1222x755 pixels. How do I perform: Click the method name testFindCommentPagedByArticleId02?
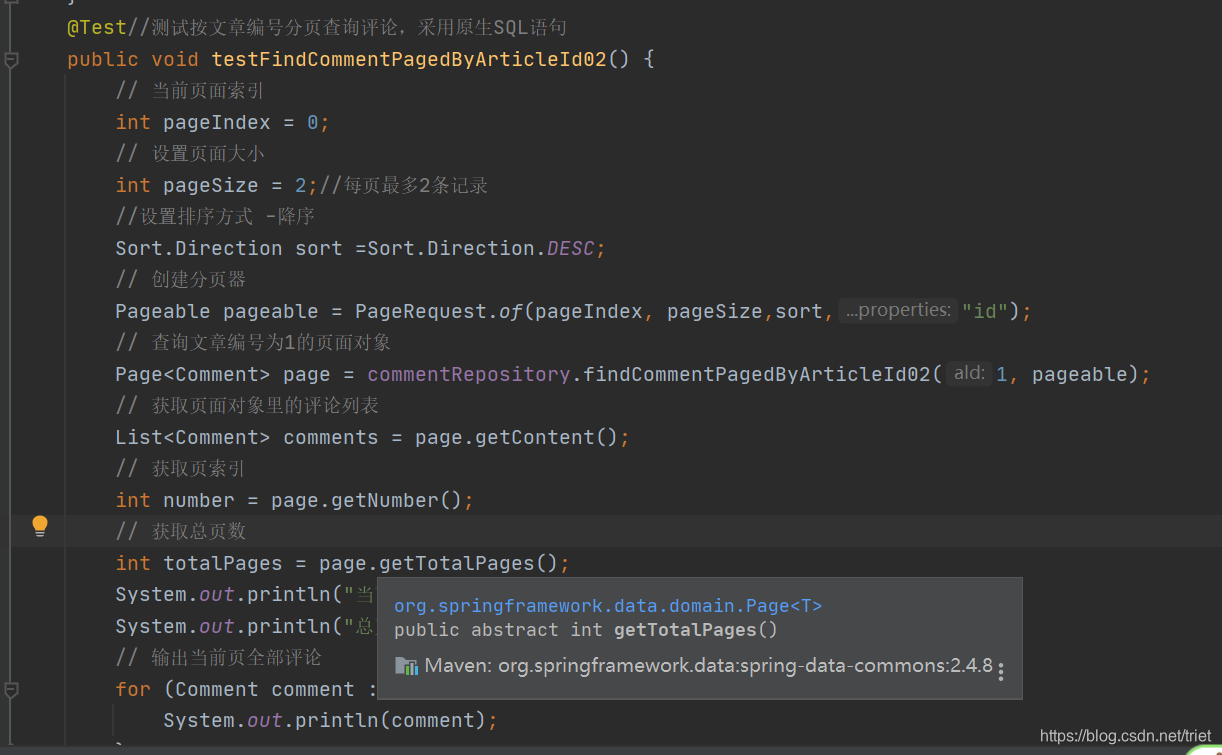409,59
